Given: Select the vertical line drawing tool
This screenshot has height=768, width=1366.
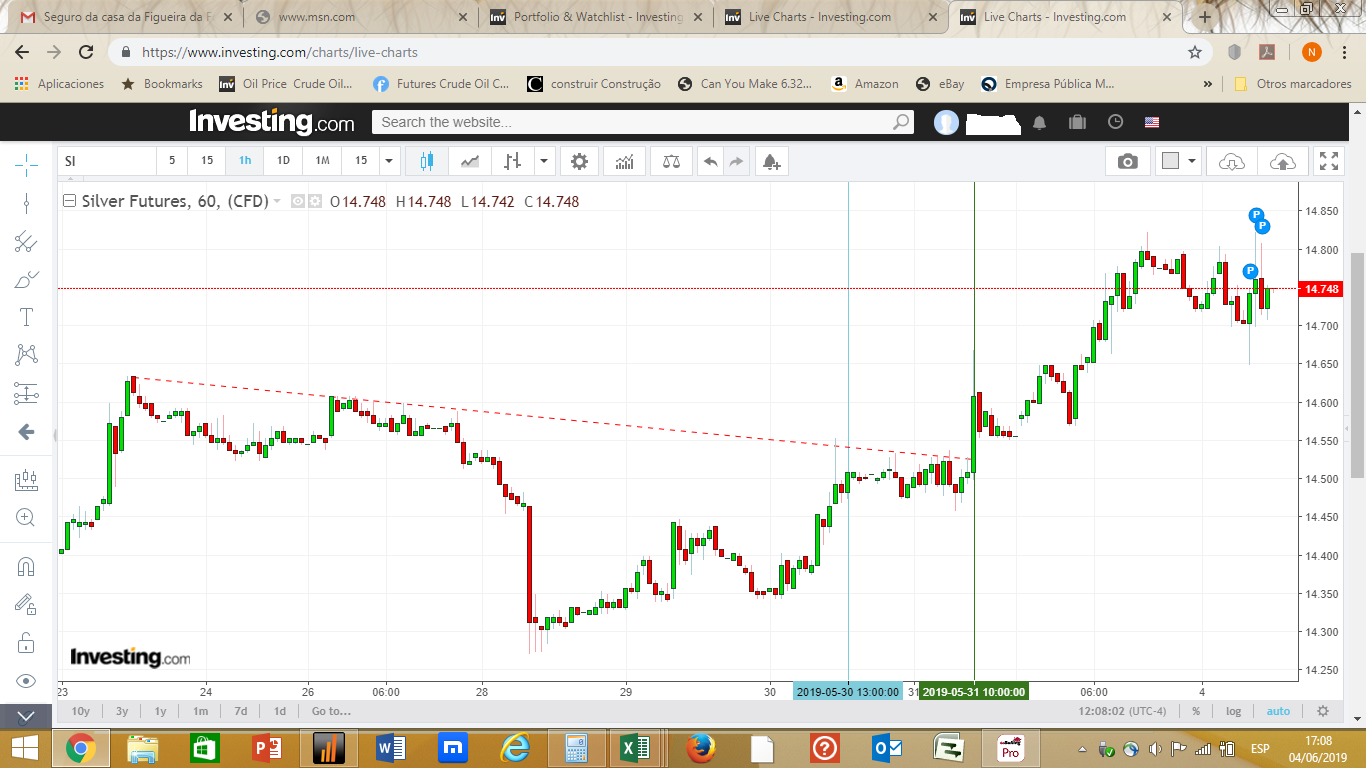Looking at the screenshot, I should click(x=26, y=203).
